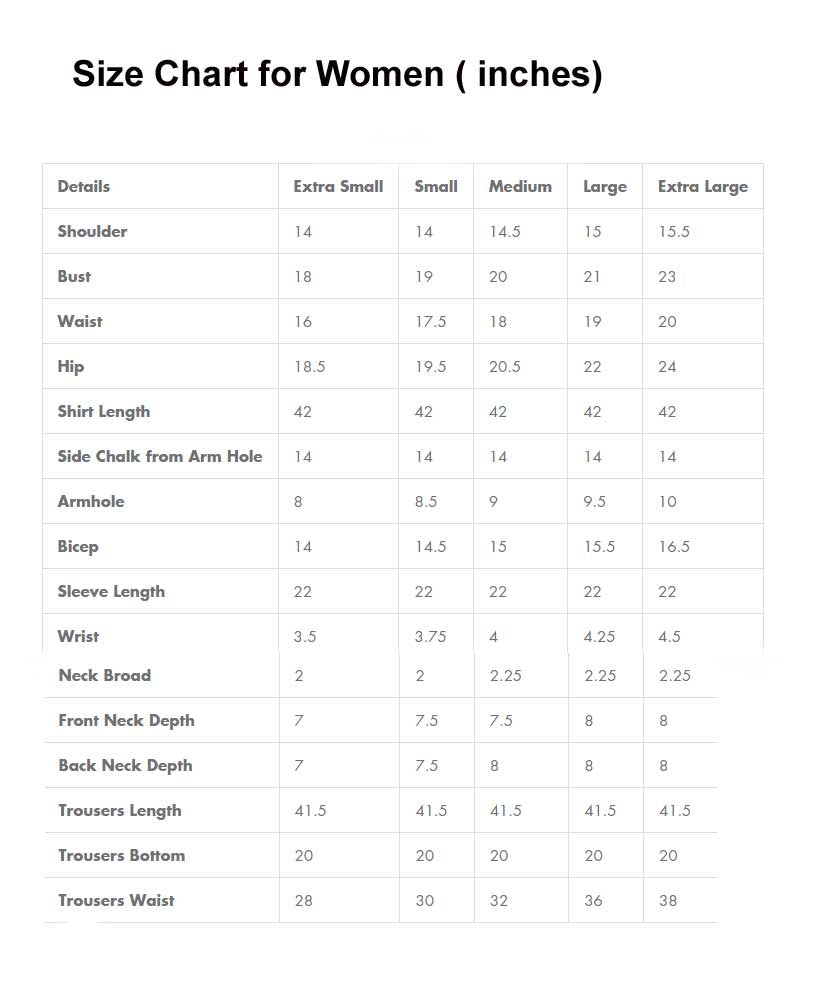Click the Bicep value 16.5 for Extra Large

tap(674, 546)
